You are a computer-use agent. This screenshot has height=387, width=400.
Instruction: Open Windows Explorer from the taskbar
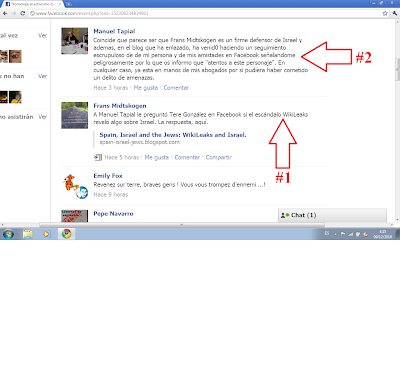click(28, 234)
